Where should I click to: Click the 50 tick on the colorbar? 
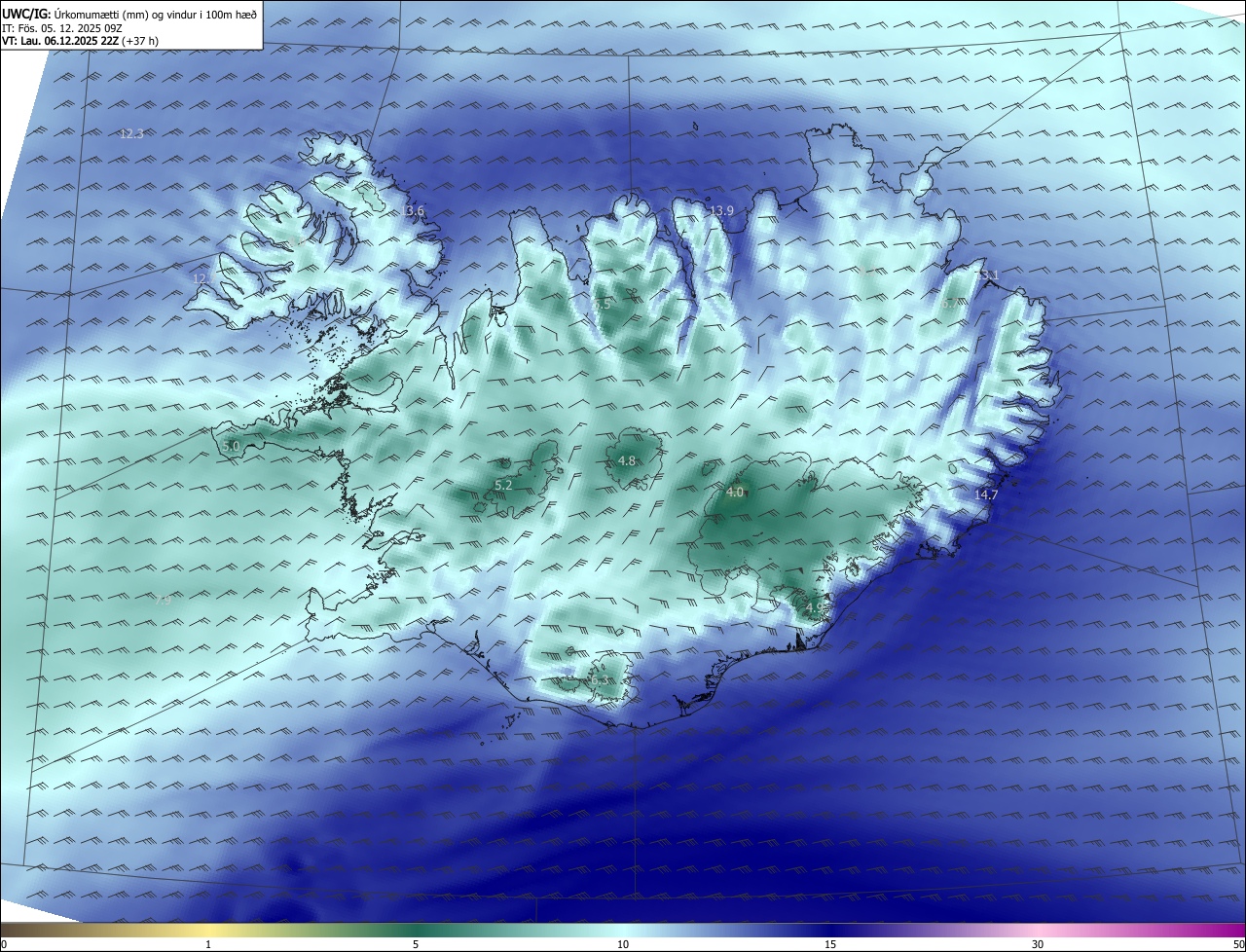click(1238, 944)
